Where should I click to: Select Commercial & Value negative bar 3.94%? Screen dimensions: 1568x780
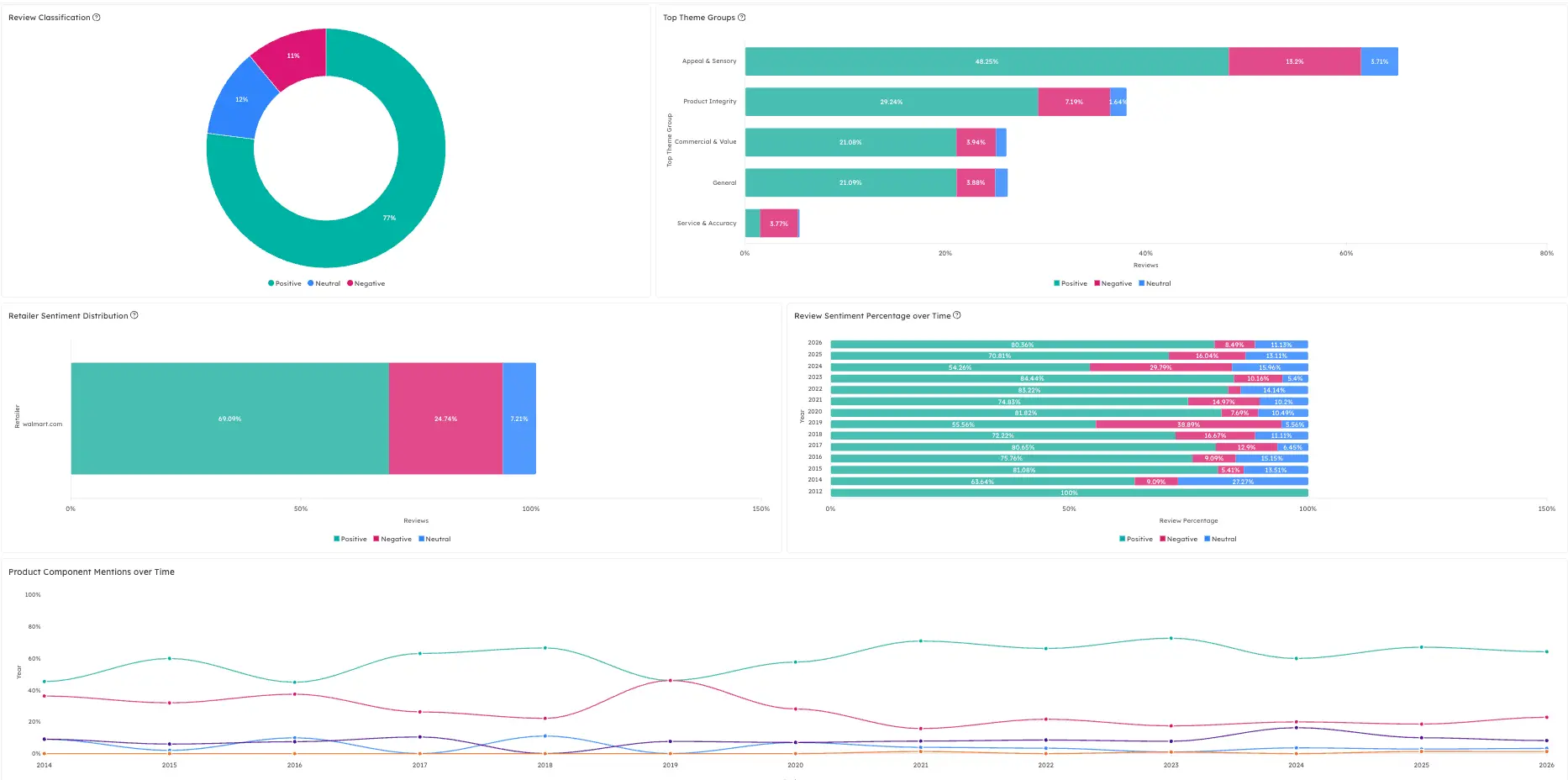[x=976, y=142]
